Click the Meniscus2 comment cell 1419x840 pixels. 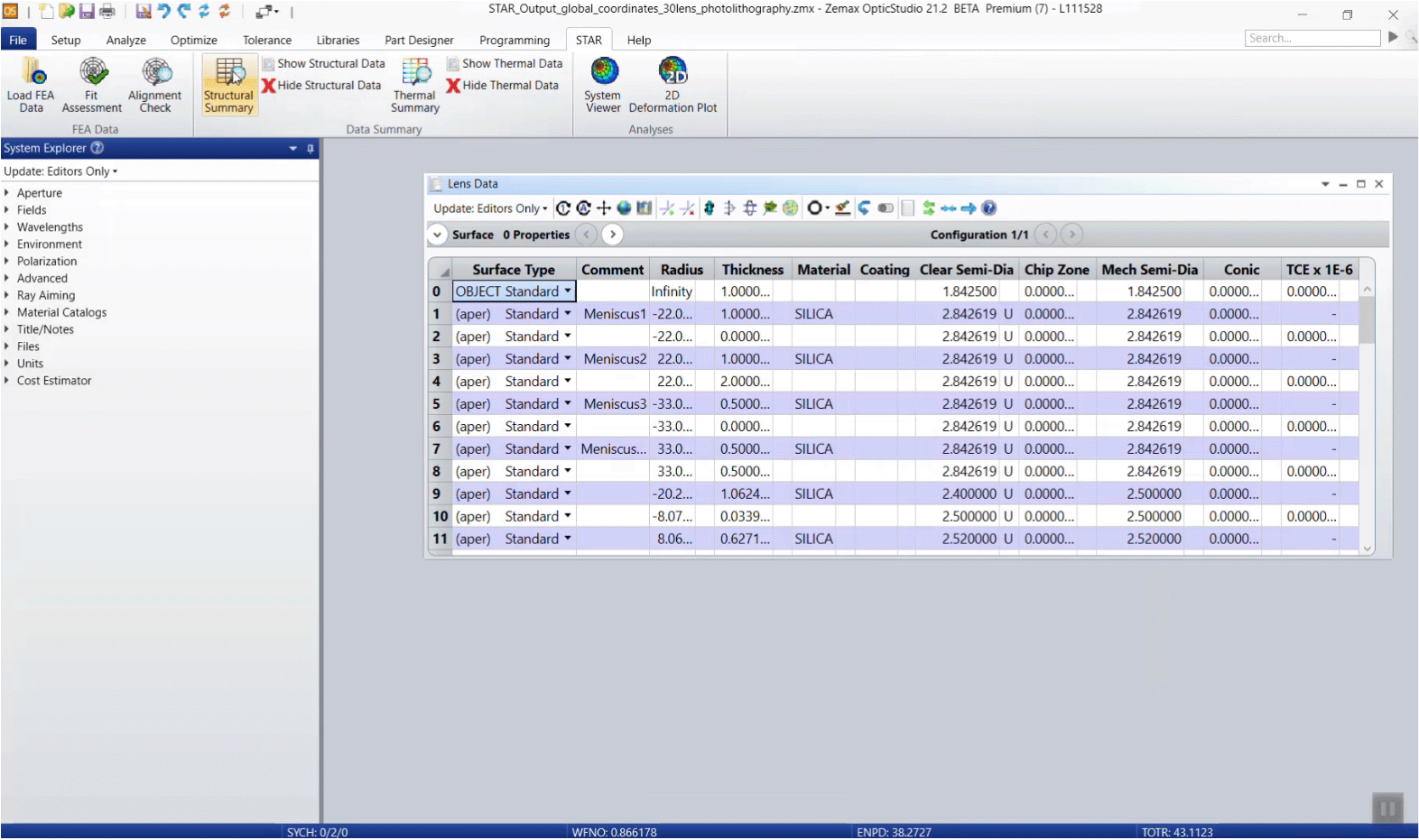(x=613, y=359)
